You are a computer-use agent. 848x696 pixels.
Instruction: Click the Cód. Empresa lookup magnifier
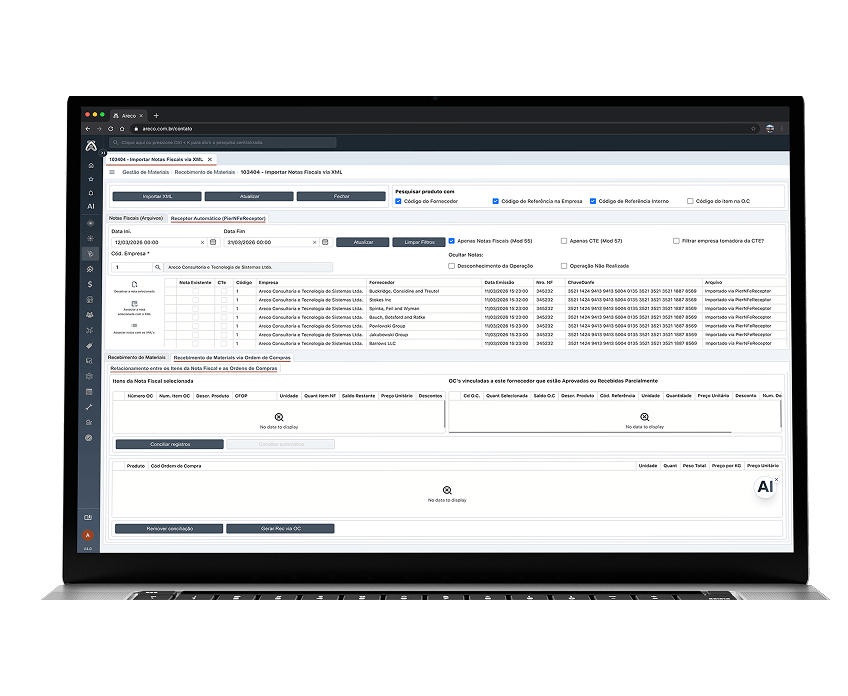click(x=157, y=267)
